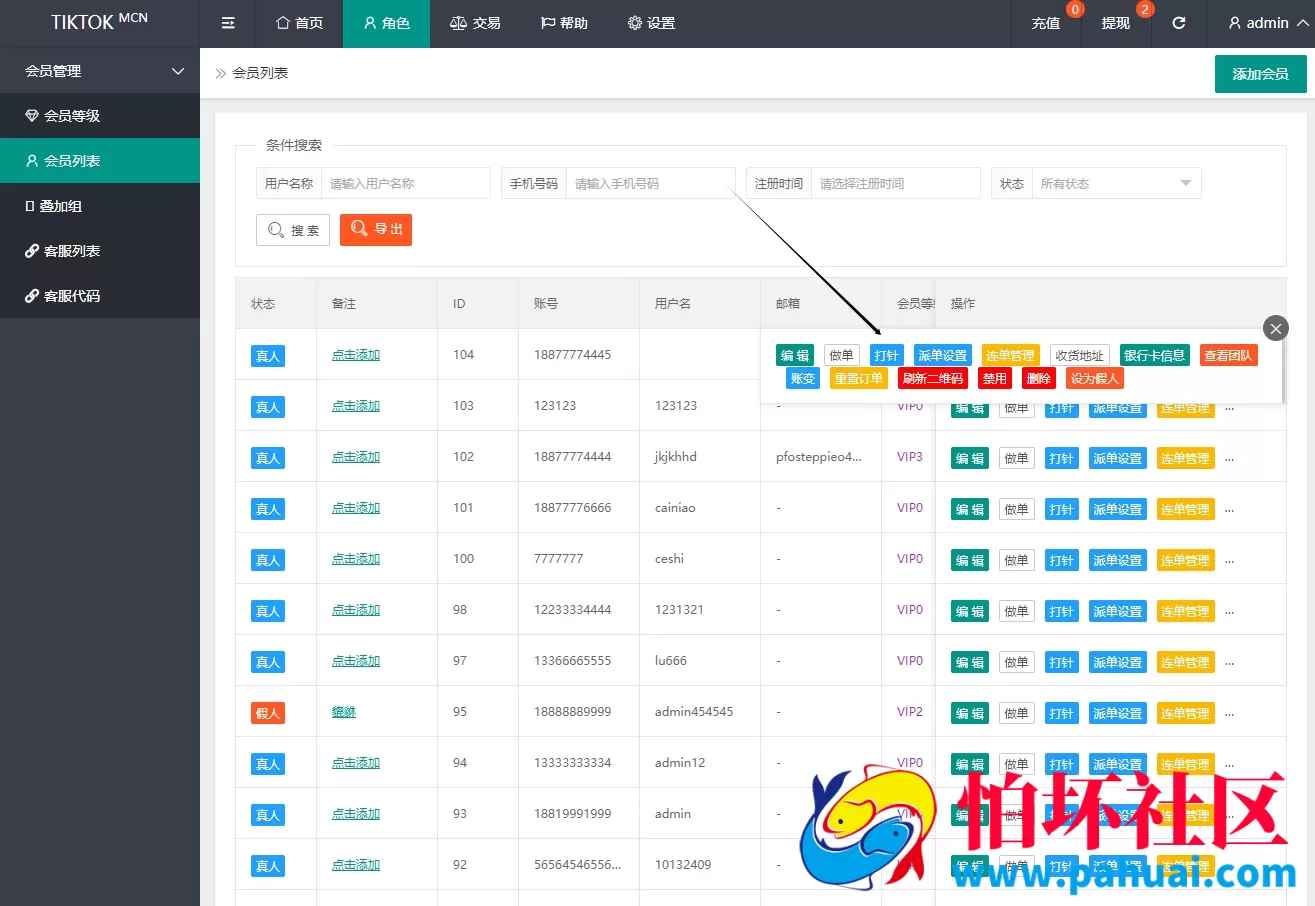Expand more actions ellipsis for cainiao row
1315x906 pixels.
[1230, 509]
